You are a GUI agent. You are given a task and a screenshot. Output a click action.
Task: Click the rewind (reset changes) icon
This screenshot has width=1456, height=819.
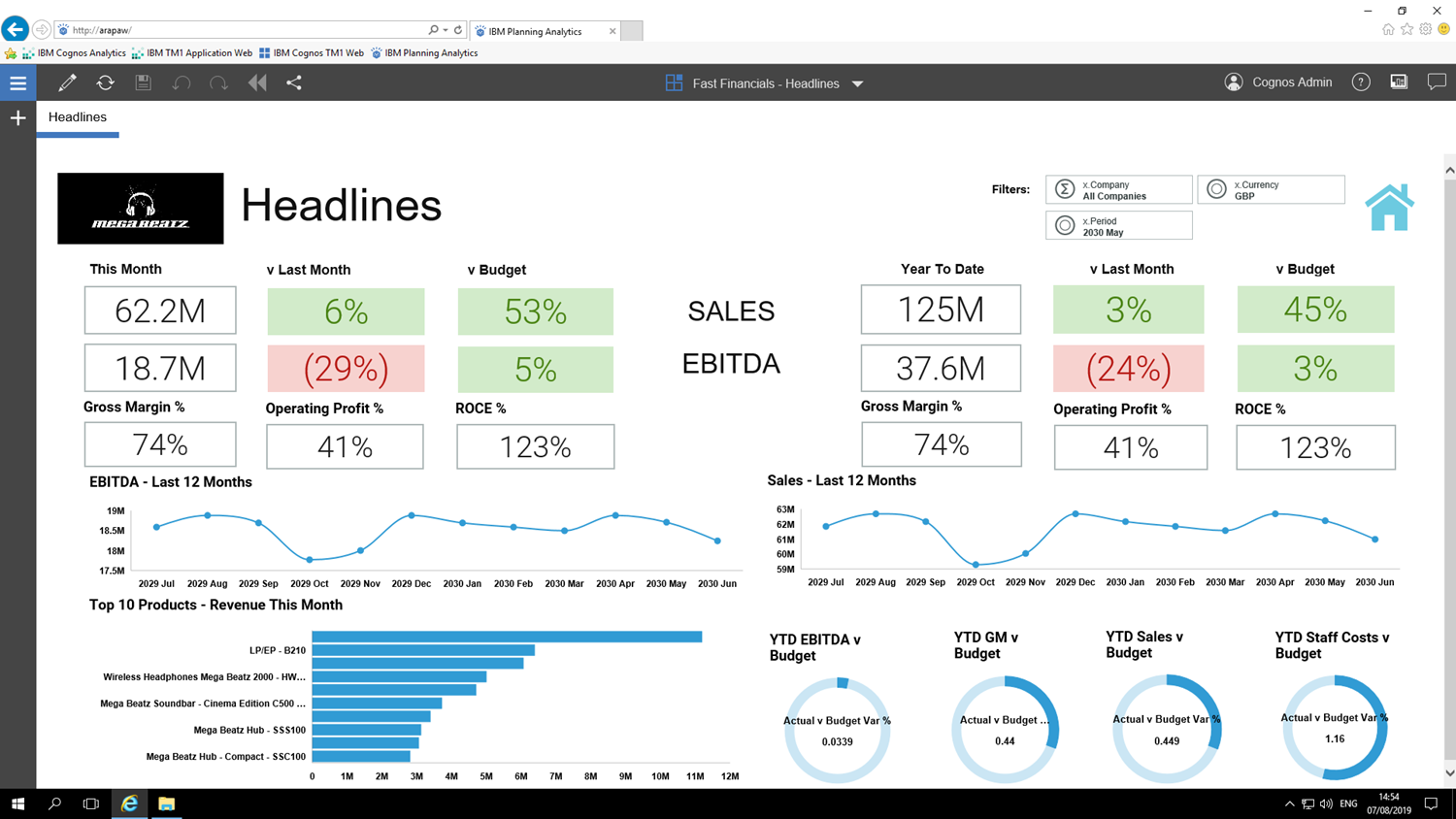(256, 82)
